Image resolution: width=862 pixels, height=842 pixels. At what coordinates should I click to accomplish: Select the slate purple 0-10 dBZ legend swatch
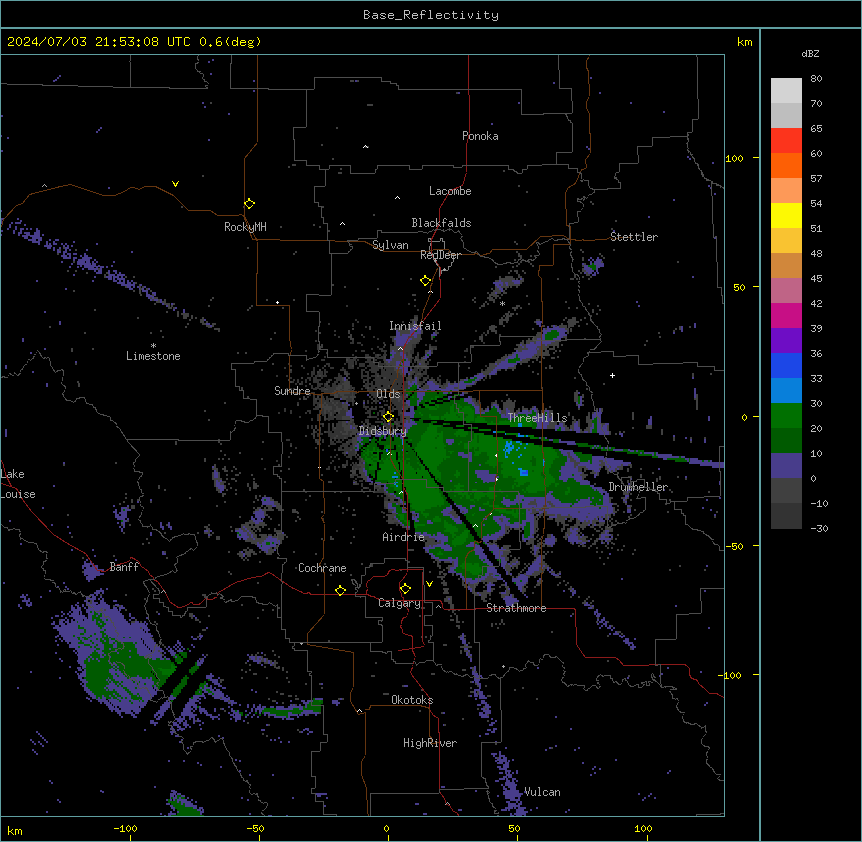pyautogui.click(x=786, y=466)
